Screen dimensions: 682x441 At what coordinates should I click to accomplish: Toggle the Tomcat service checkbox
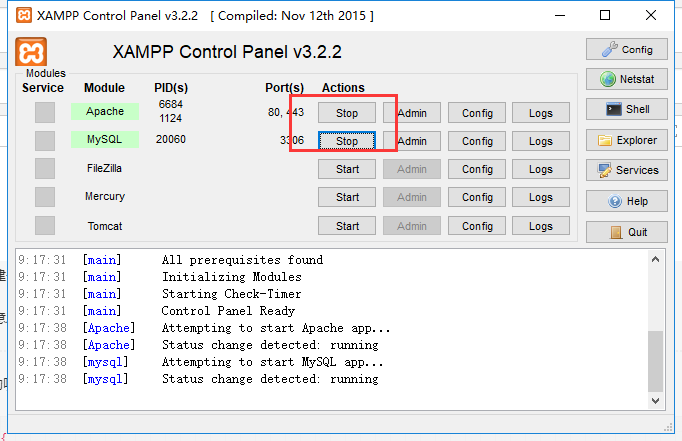tap(45, 226)
